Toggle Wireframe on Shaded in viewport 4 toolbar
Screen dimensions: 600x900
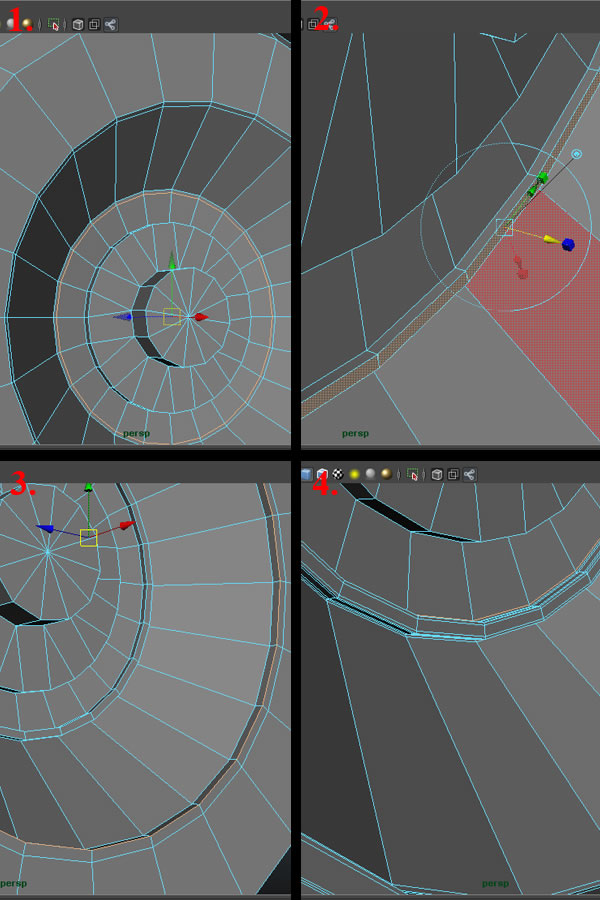click(x=322, y=474)
